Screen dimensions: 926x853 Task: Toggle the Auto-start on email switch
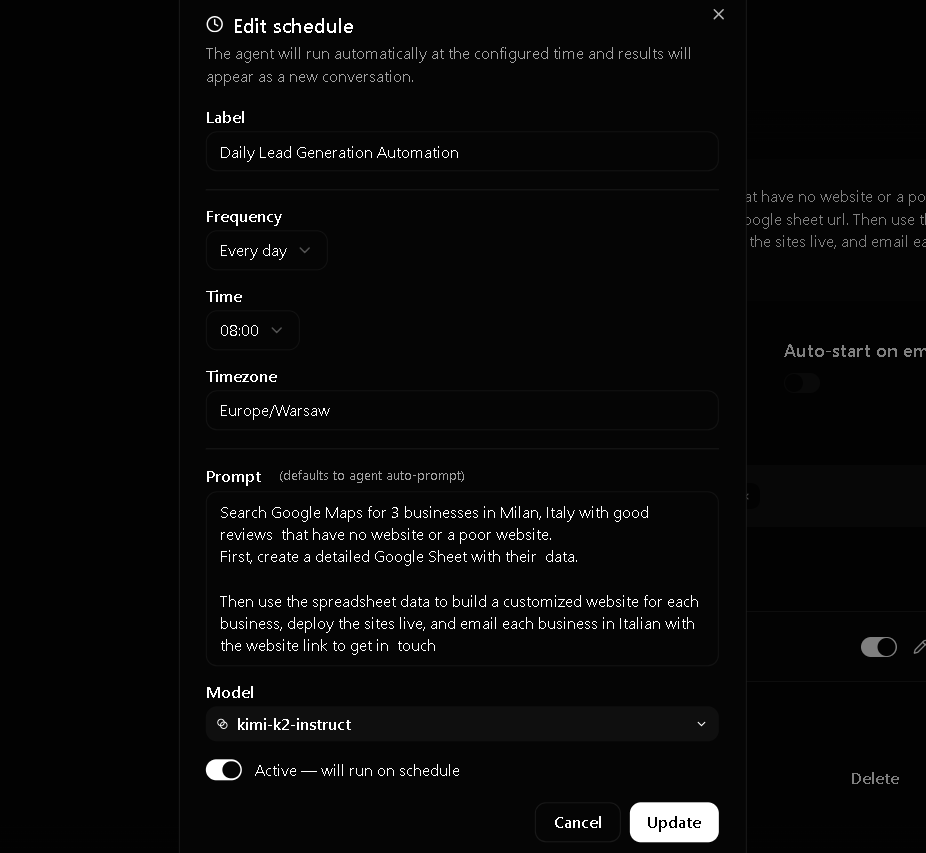[802, 383]
